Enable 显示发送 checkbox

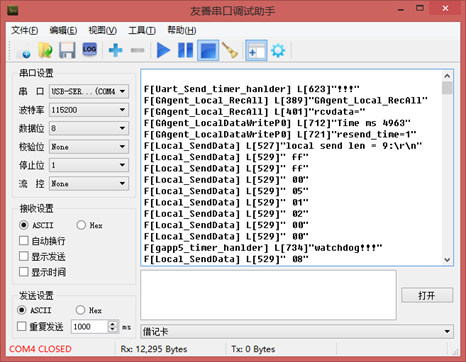click(x=42, y=256)
